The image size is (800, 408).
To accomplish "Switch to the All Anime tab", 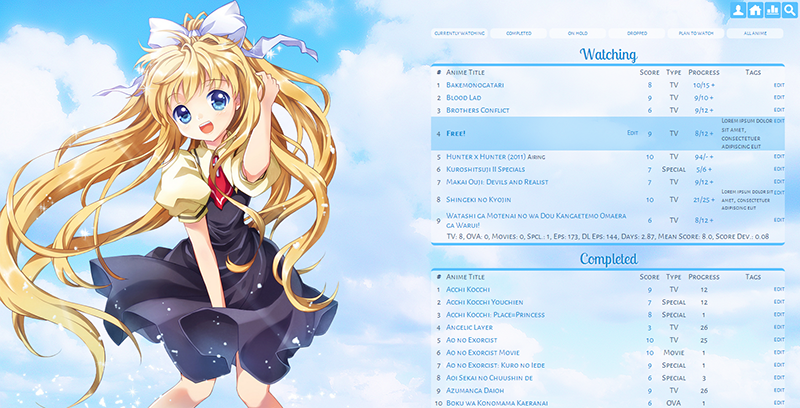I will (755, 33).
